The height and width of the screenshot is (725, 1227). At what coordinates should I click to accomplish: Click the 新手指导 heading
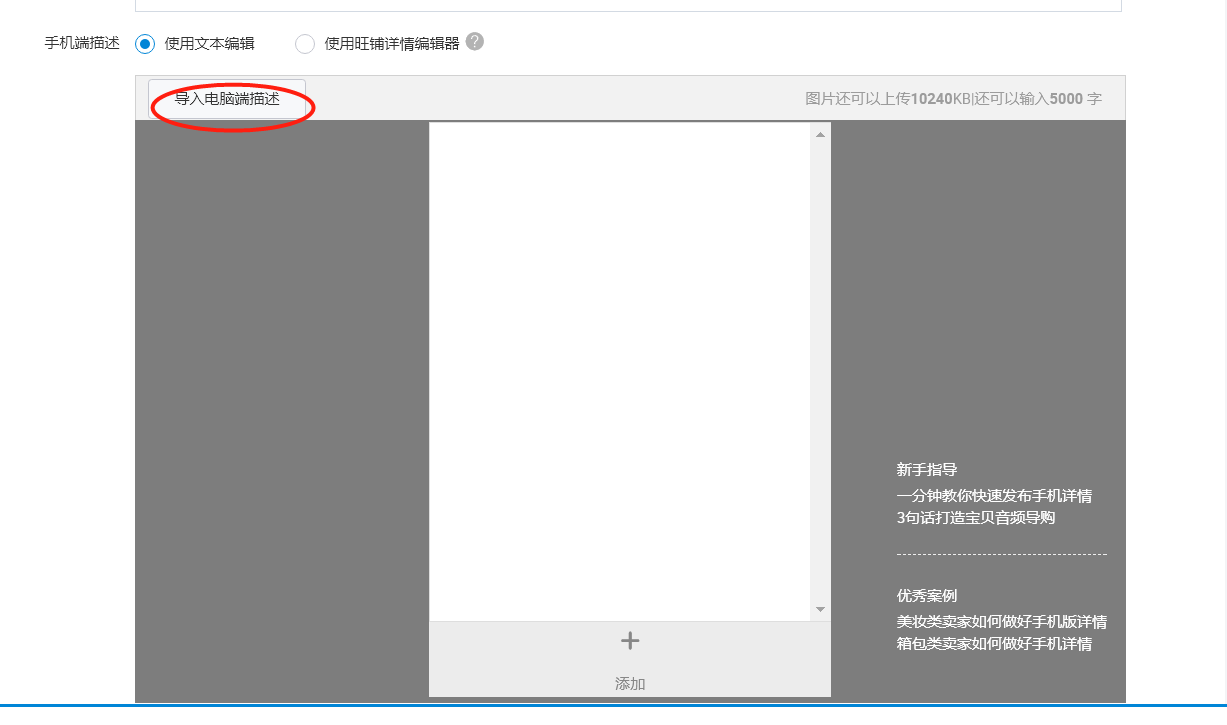pyautogui.click(x=927, y=470)
